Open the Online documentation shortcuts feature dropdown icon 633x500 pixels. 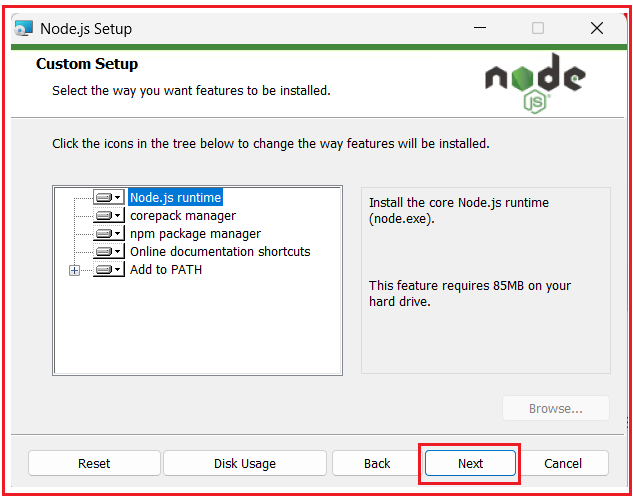pyautogui.click(x=109, y=251)
